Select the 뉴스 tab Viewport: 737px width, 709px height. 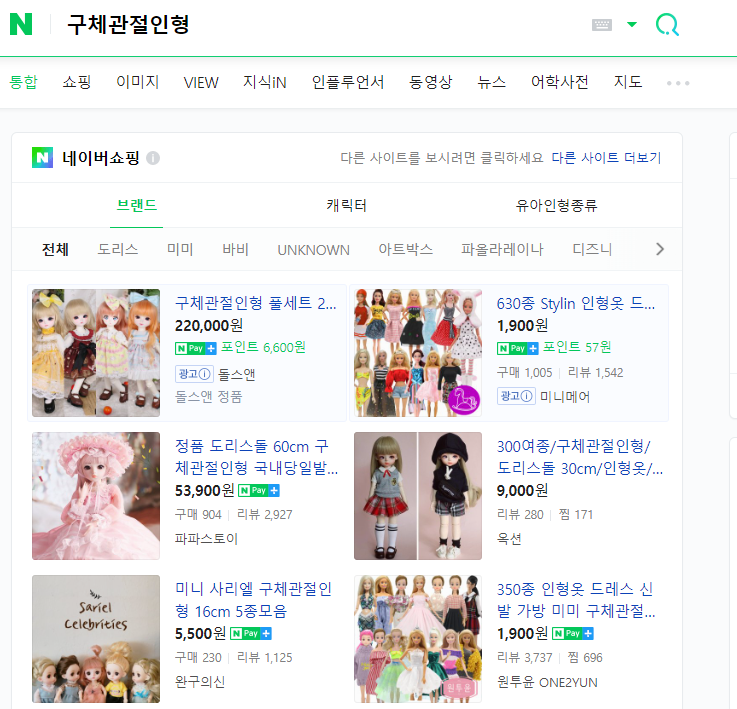pos(491,82)
